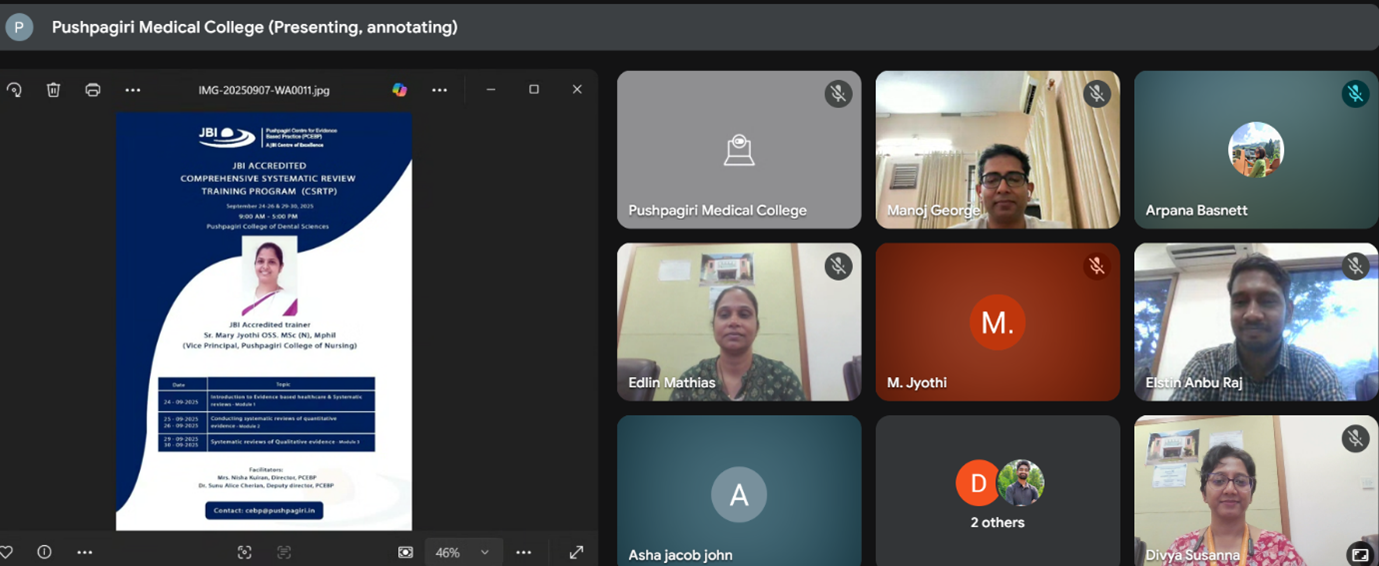Click the fit-to-window icon beside zoom percentage

[405, 552]
